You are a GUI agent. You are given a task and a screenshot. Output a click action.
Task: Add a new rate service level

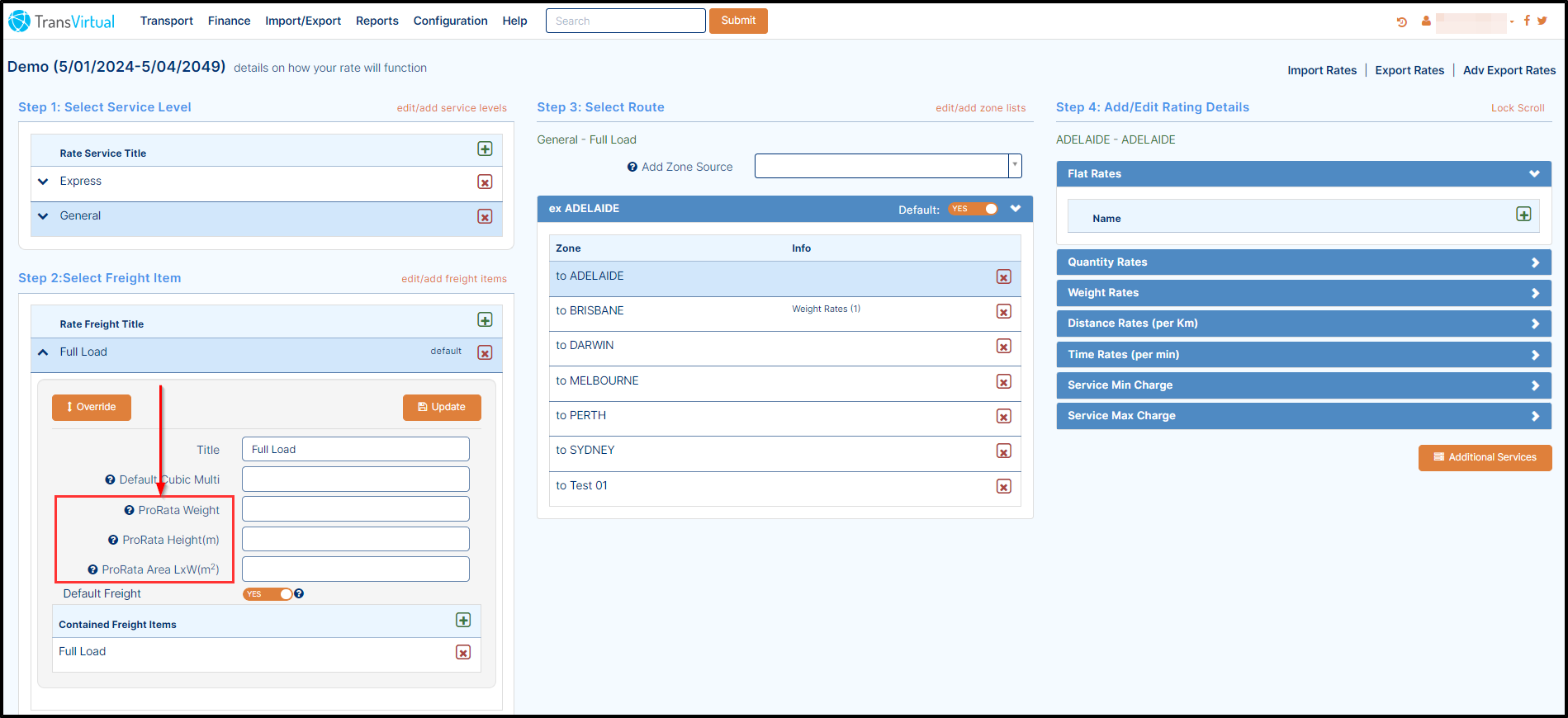pos(485,149)
